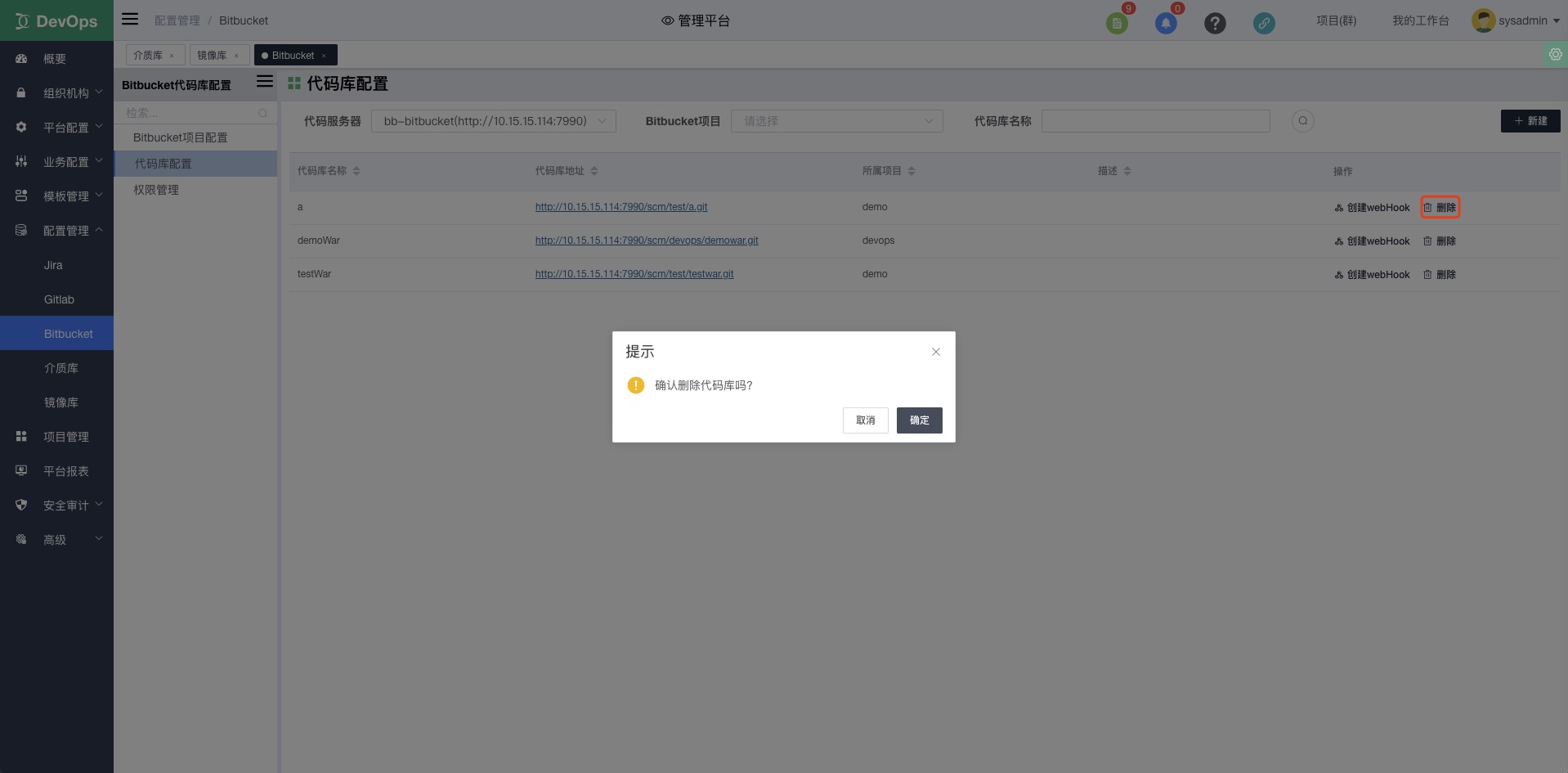The height and width of the screenshot is (773, 1568).
Task: Click the 代码库名称 input field
Action: [x=1156, y=121]
